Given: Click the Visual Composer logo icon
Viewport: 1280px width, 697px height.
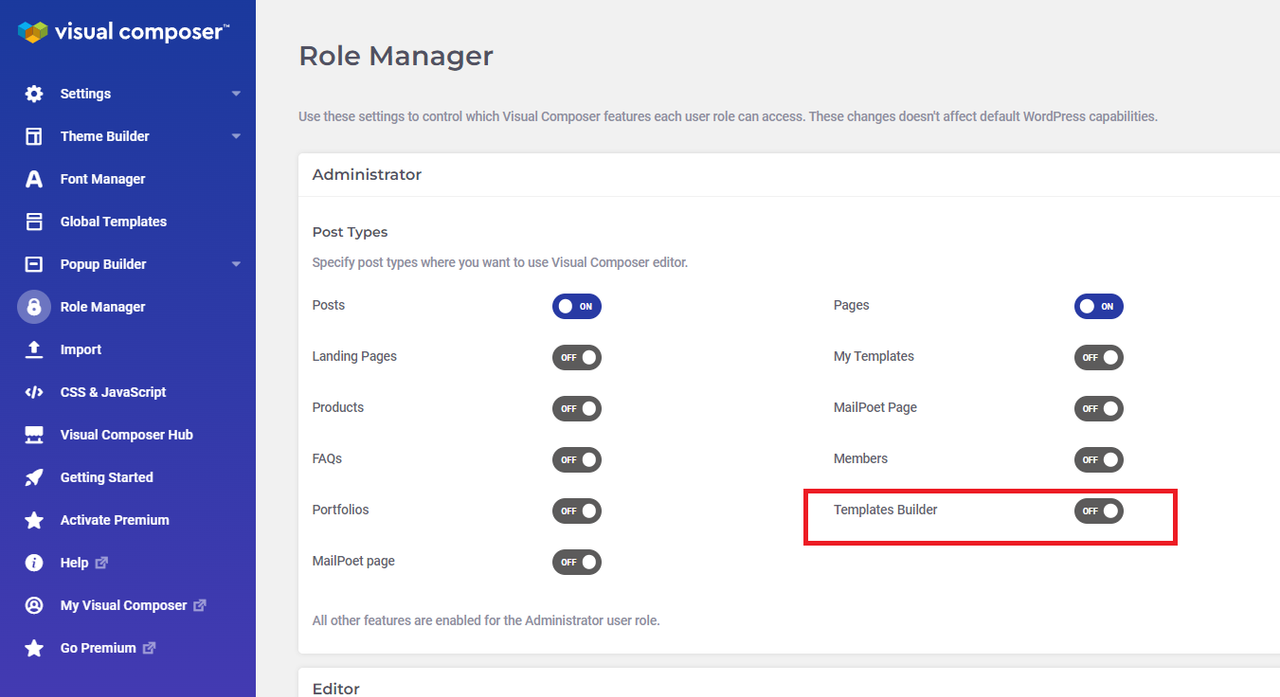Looking at the screenshot, I should tap(33, 32).
